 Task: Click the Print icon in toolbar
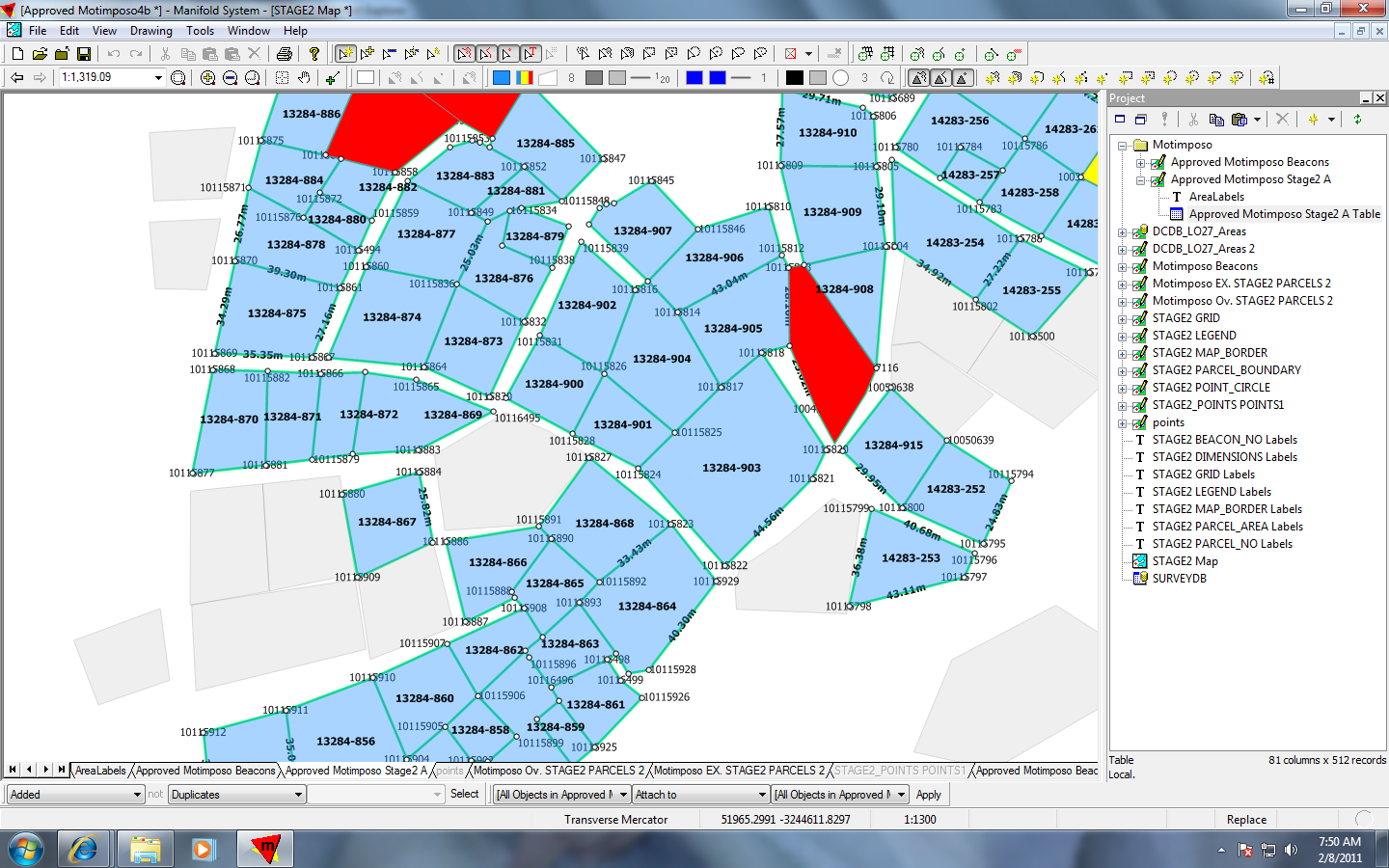tap(284, 54)
